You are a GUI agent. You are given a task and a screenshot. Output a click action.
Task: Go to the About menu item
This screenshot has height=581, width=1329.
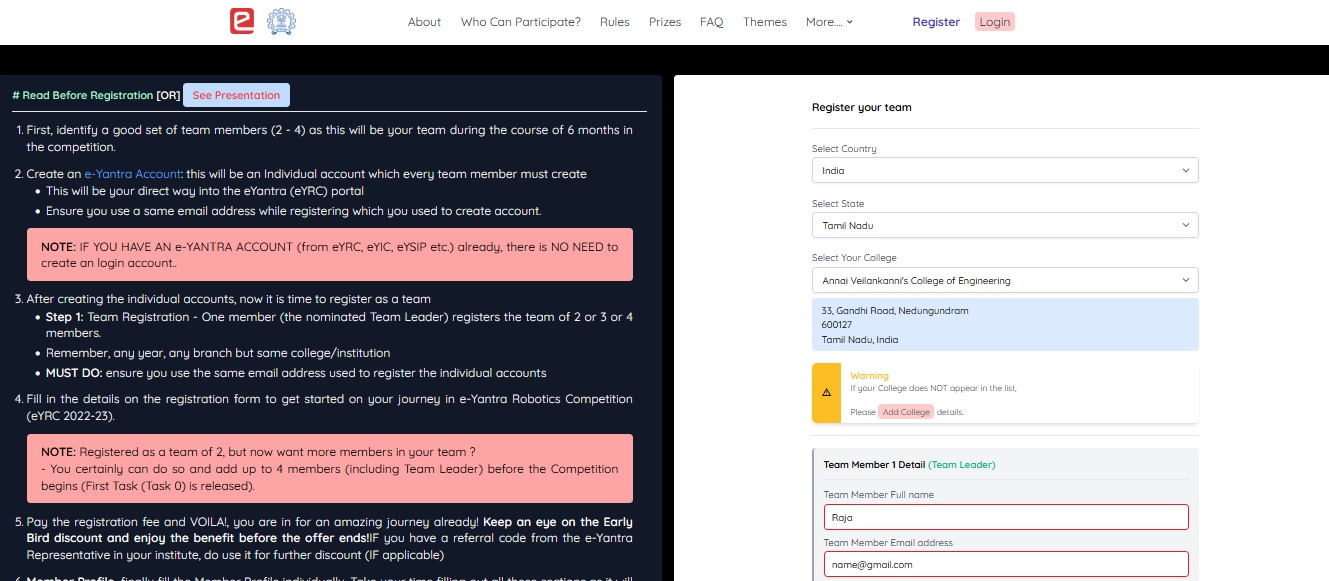click(x=424, y=22)
